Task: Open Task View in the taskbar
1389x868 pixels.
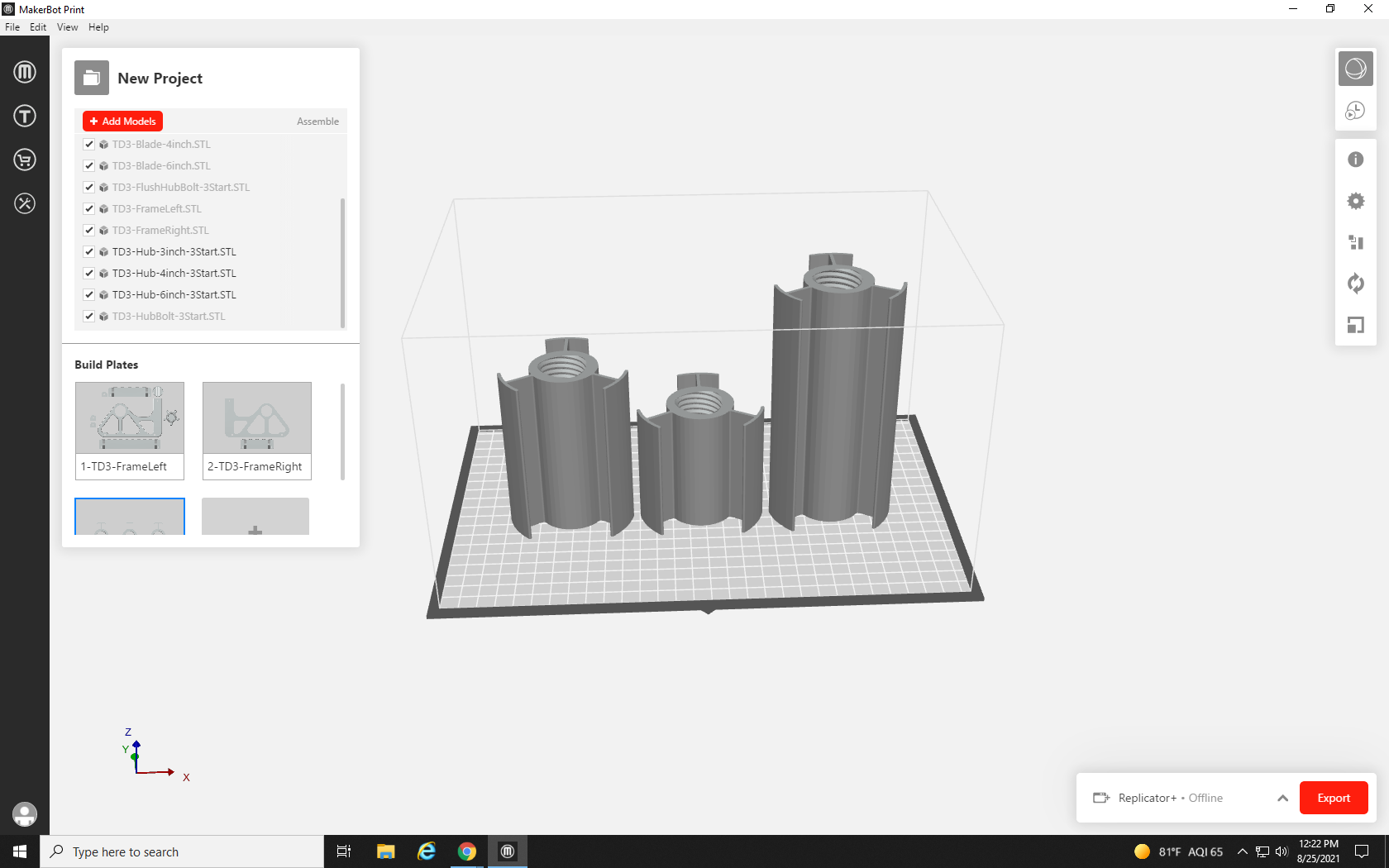Action: 344,851
